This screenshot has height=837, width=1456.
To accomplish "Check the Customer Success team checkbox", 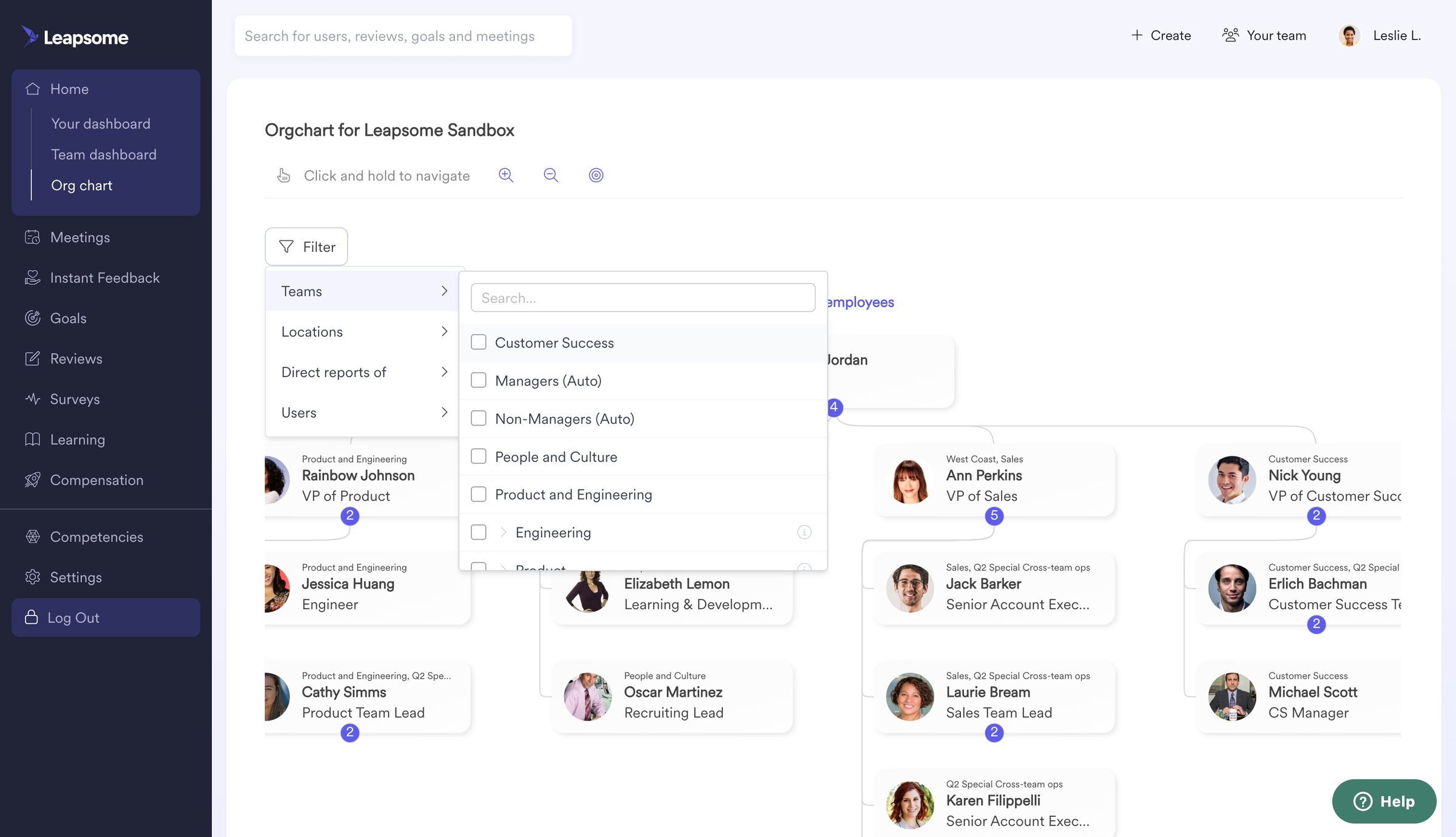I will [x=479, y=342].
